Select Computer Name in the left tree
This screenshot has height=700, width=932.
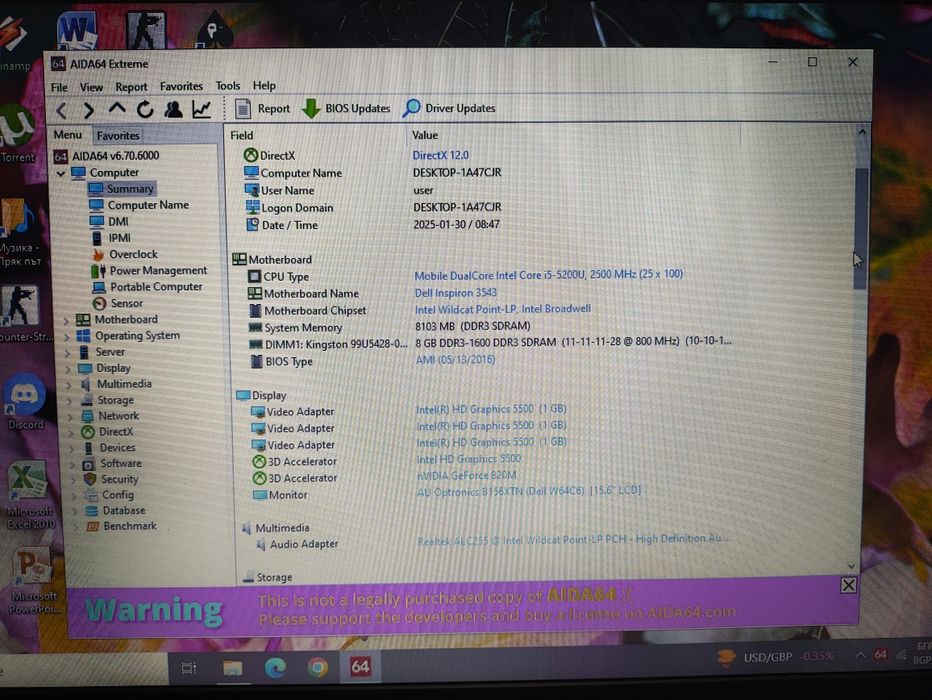[x=140, y=205]
